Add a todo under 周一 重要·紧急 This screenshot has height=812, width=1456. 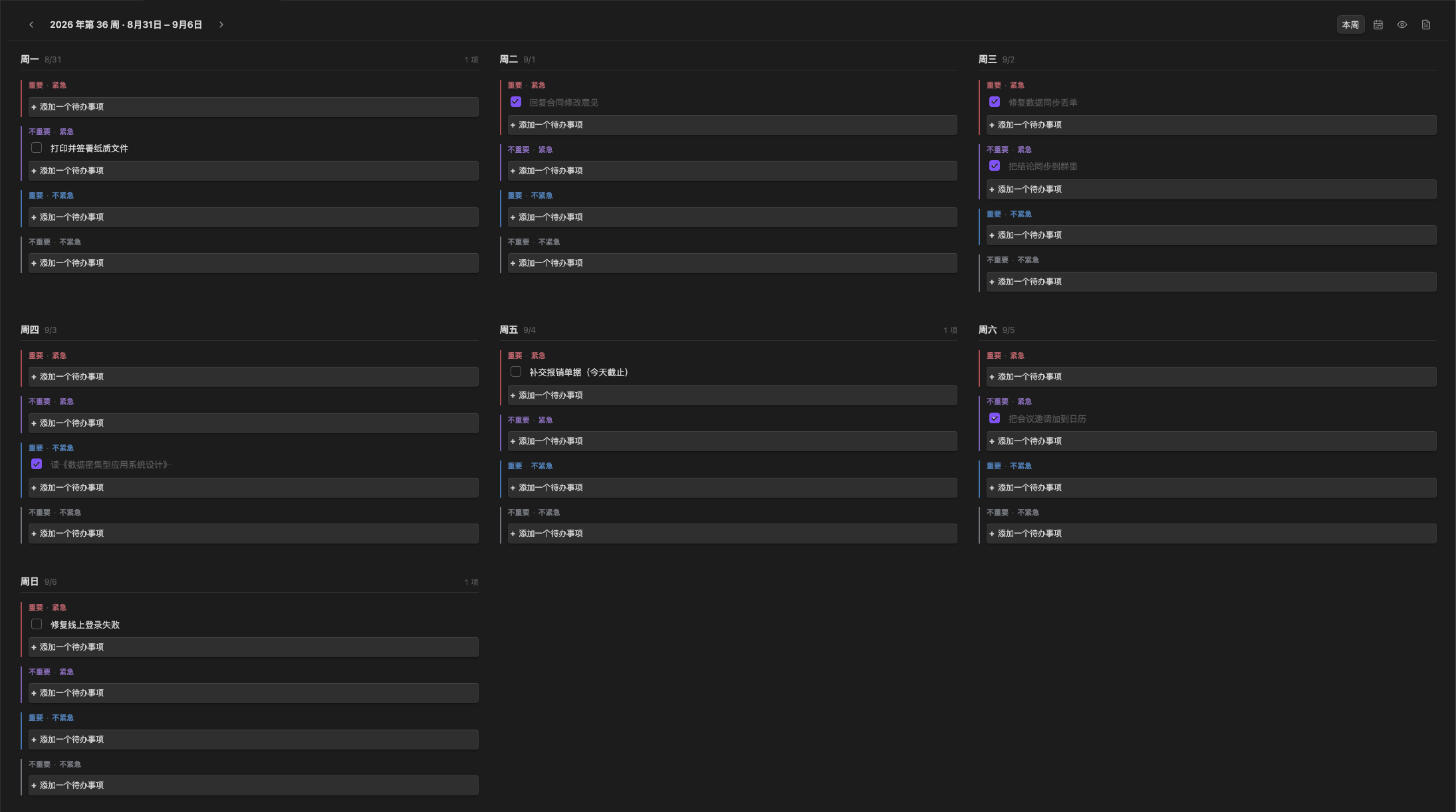pos(253,107)
